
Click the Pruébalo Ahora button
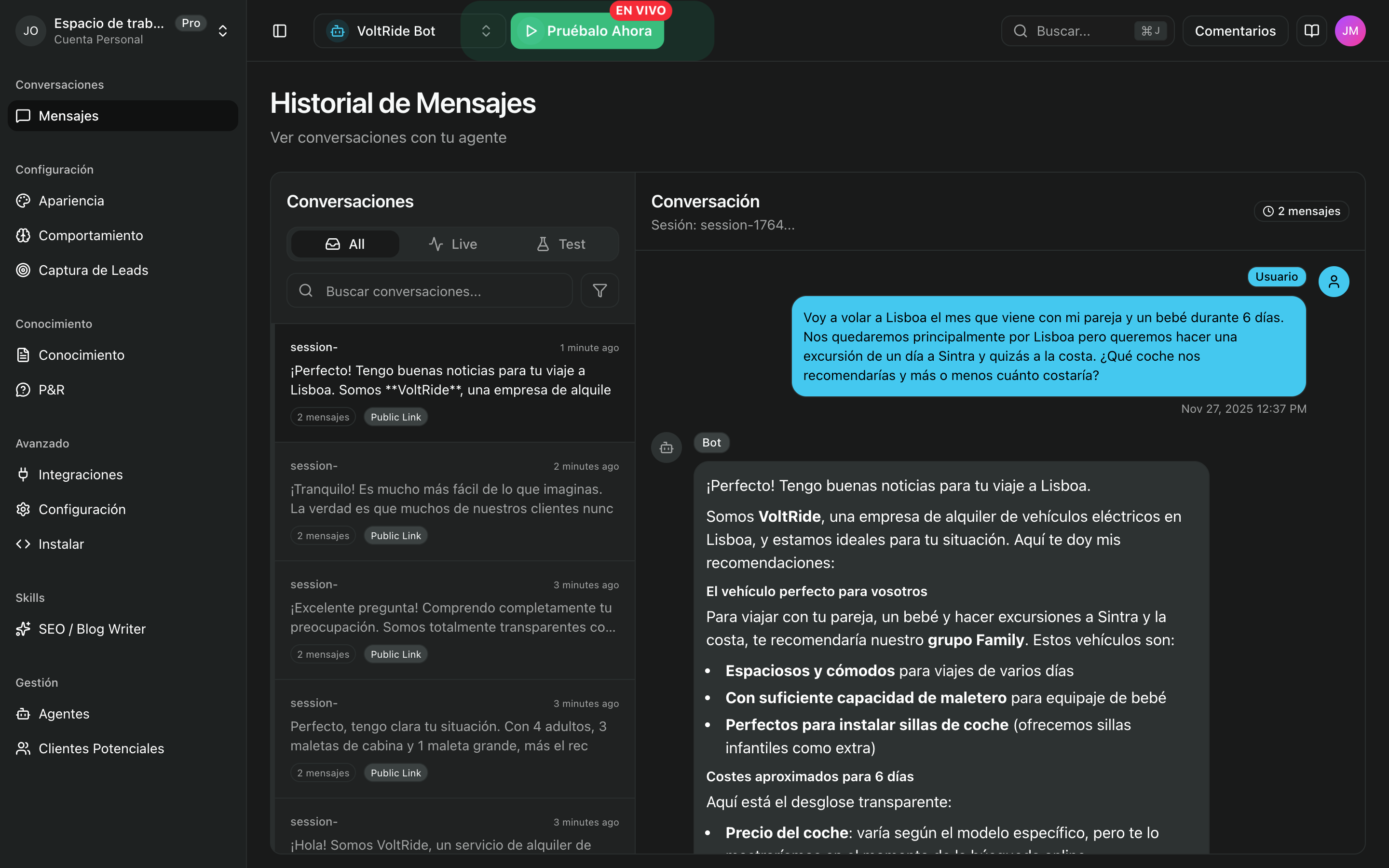pos(587,31)
